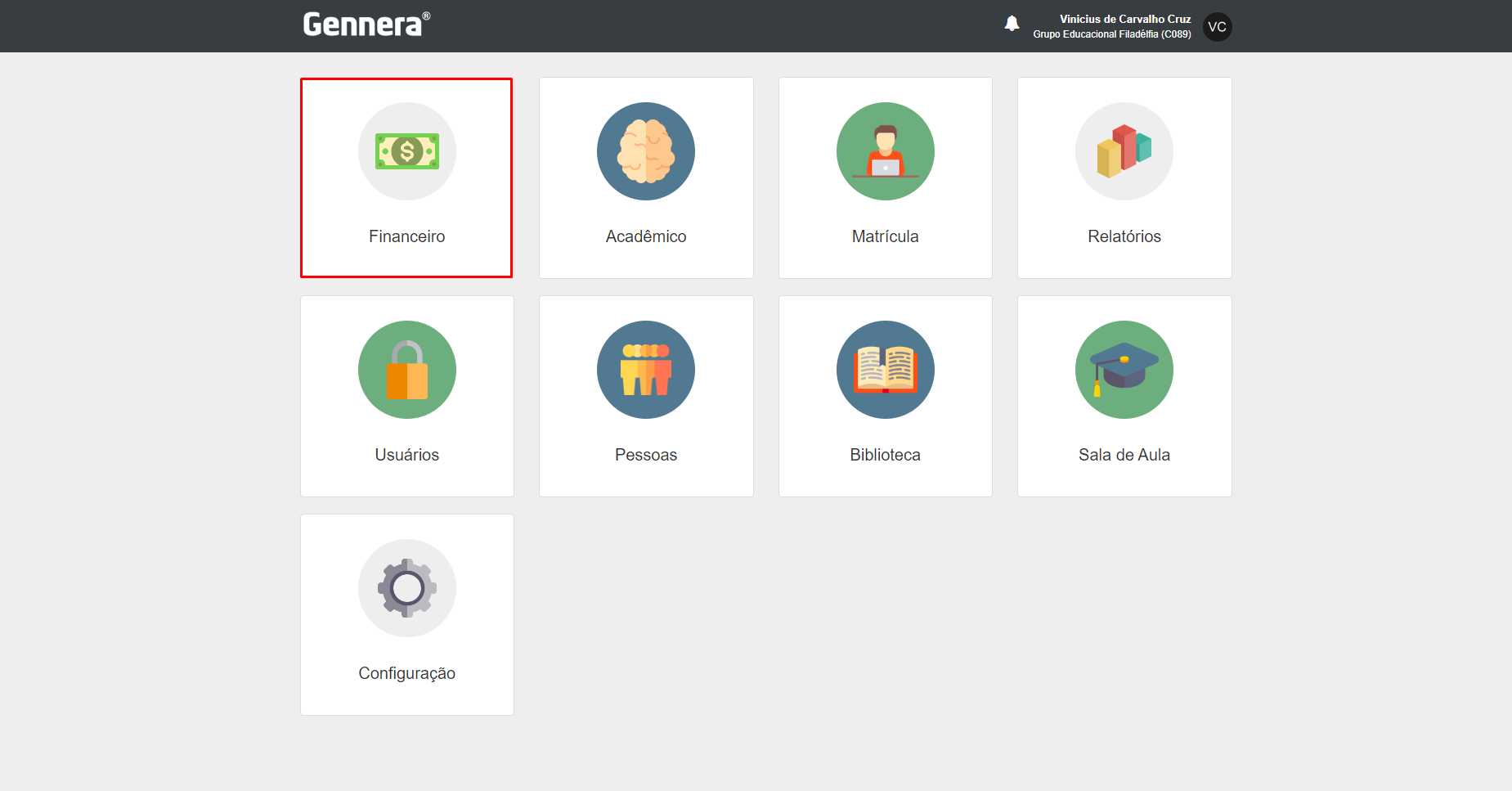This screenshot has height=791, width=1512.
Task: Click Grupo Educacional Filadélfia organization text
Action: 1111,34
